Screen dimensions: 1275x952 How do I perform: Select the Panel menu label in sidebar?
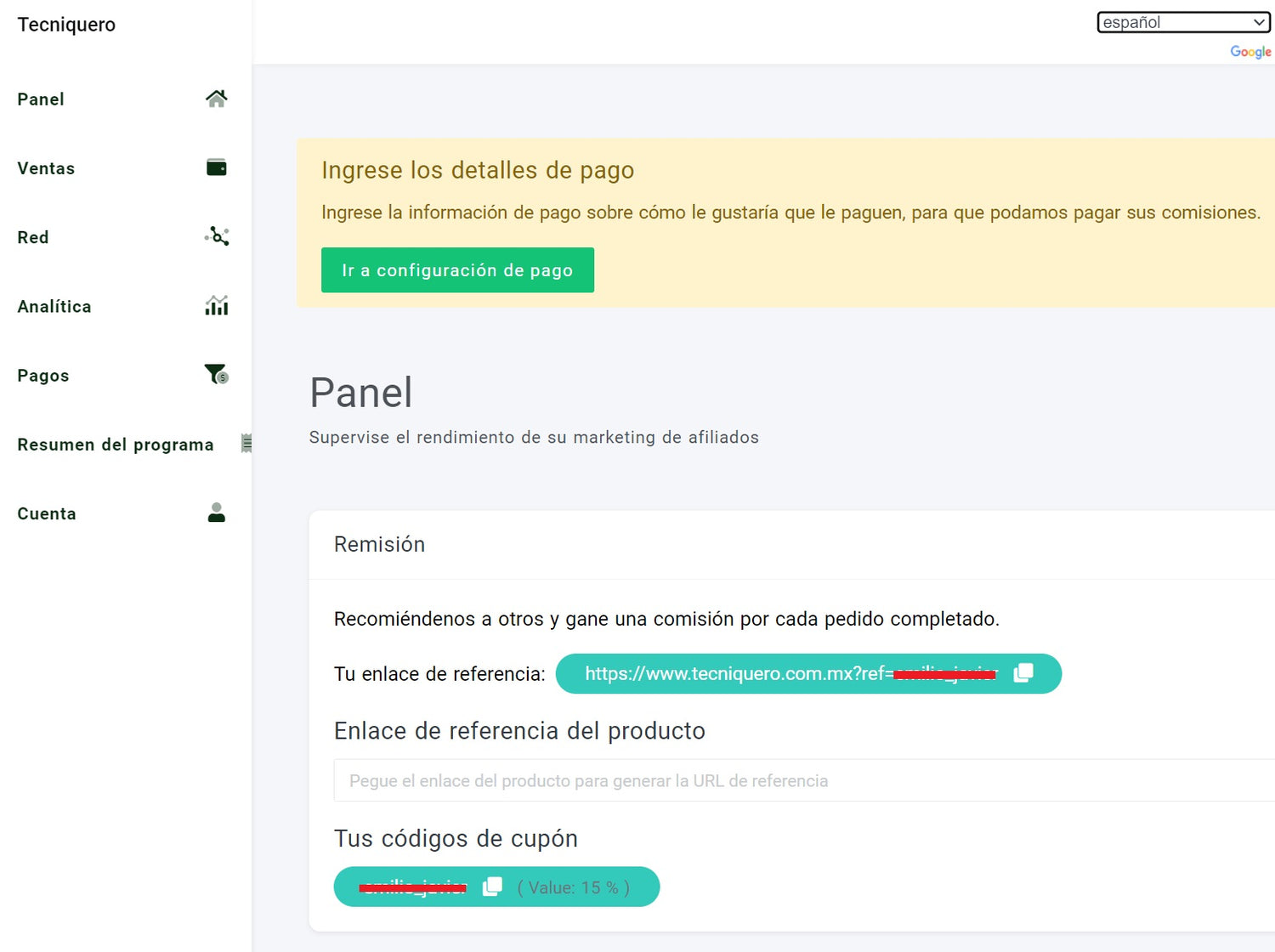point(41,99)
